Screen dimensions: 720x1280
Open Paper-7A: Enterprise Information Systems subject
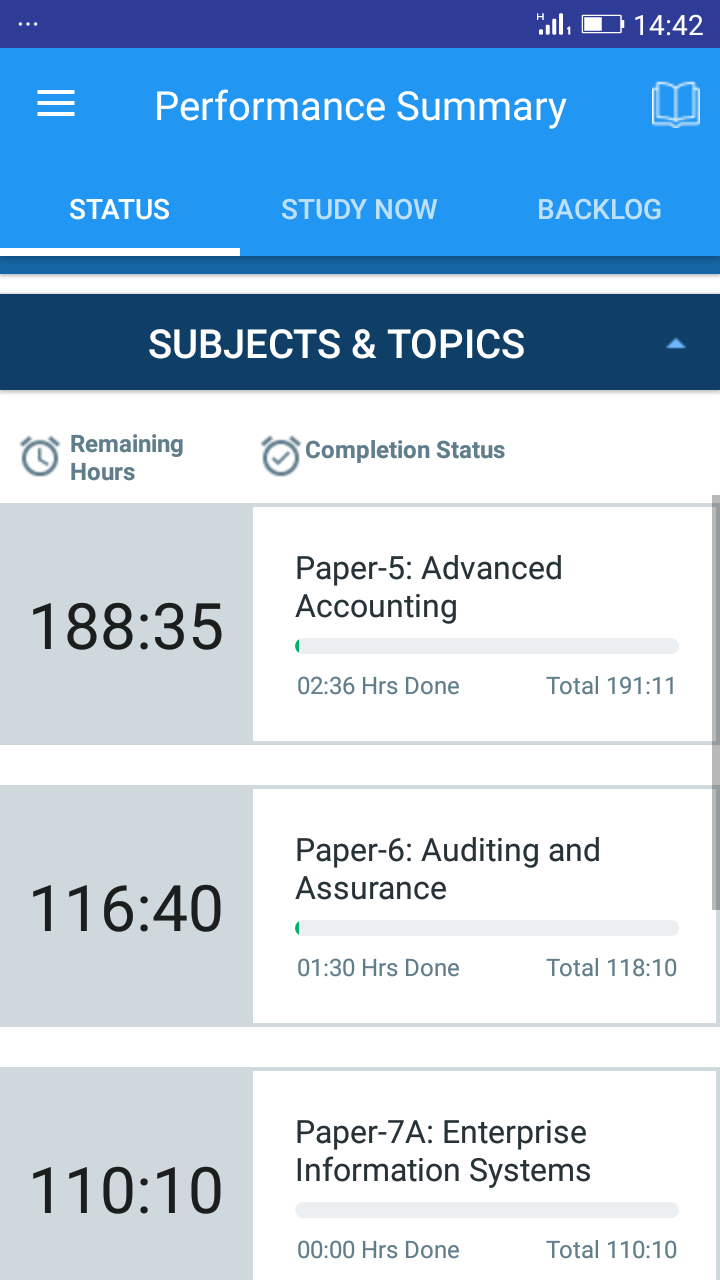point(443,1150)
